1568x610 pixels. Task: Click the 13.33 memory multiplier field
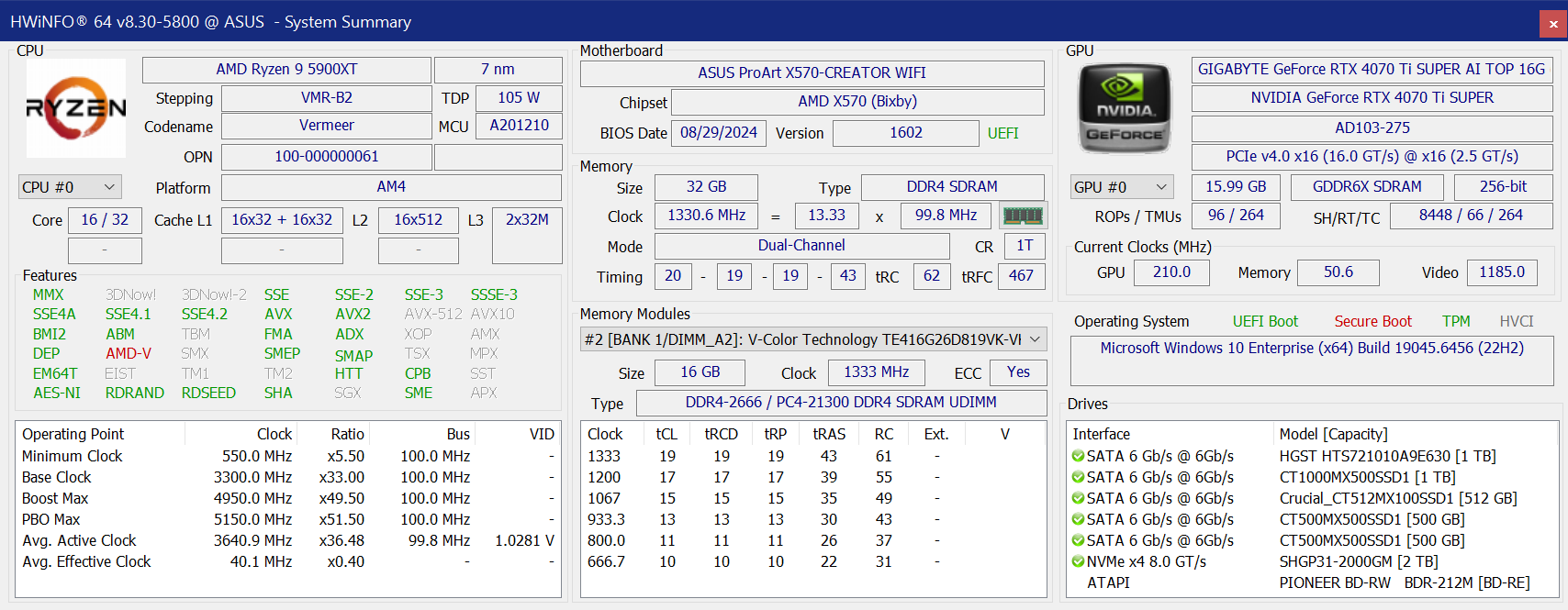pos(826,216)
